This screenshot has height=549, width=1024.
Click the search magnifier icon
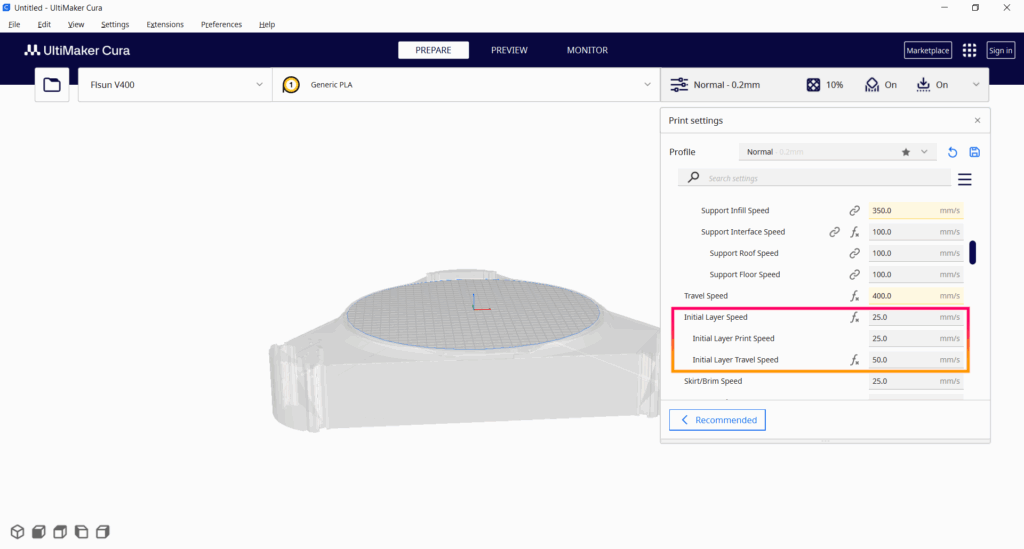point(694,178)
